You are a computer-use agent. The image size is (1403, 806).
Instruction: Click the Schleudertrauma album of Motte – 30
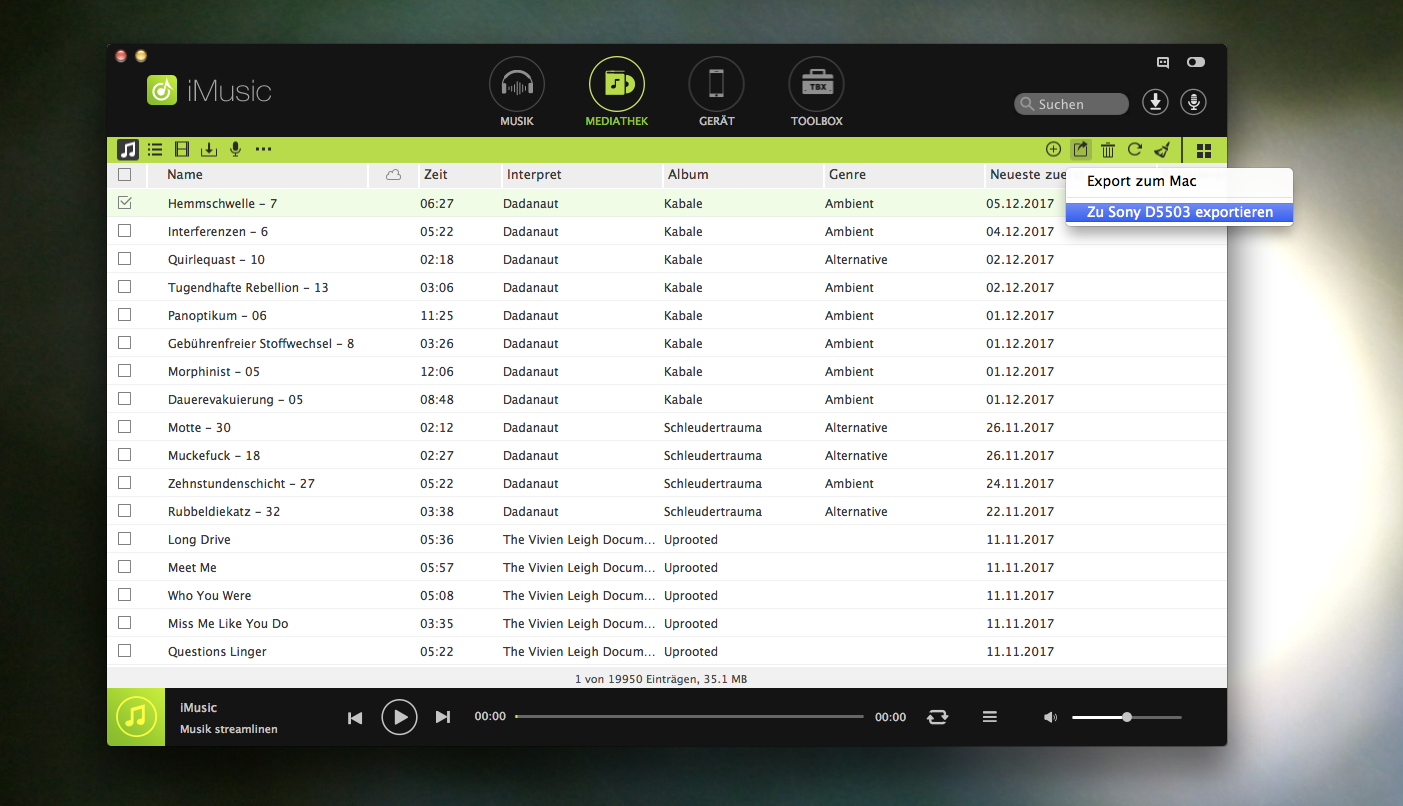(x=713, y=428)
